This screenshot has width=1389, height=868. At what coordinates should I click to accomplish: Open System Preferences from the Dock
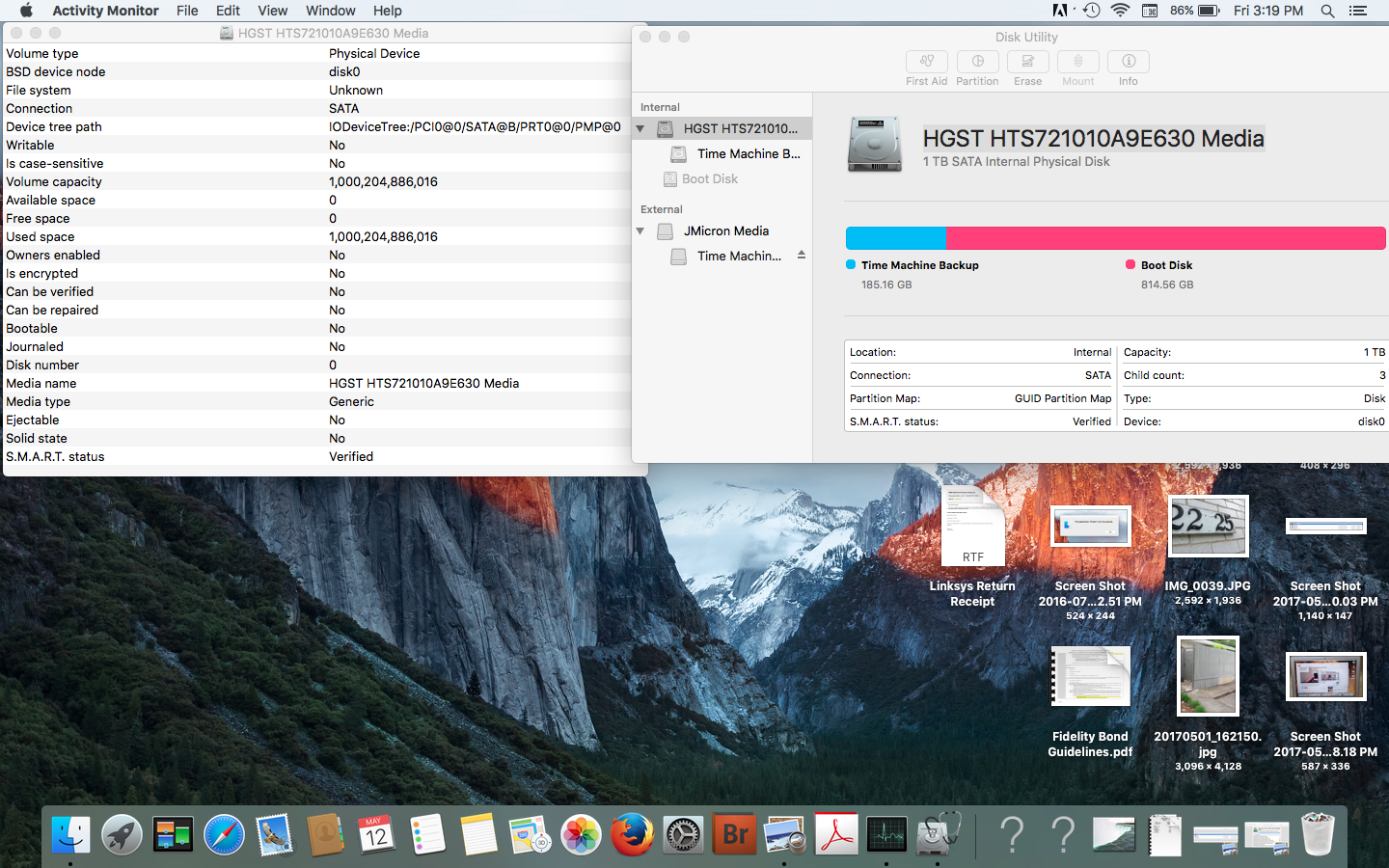[683, 834]
